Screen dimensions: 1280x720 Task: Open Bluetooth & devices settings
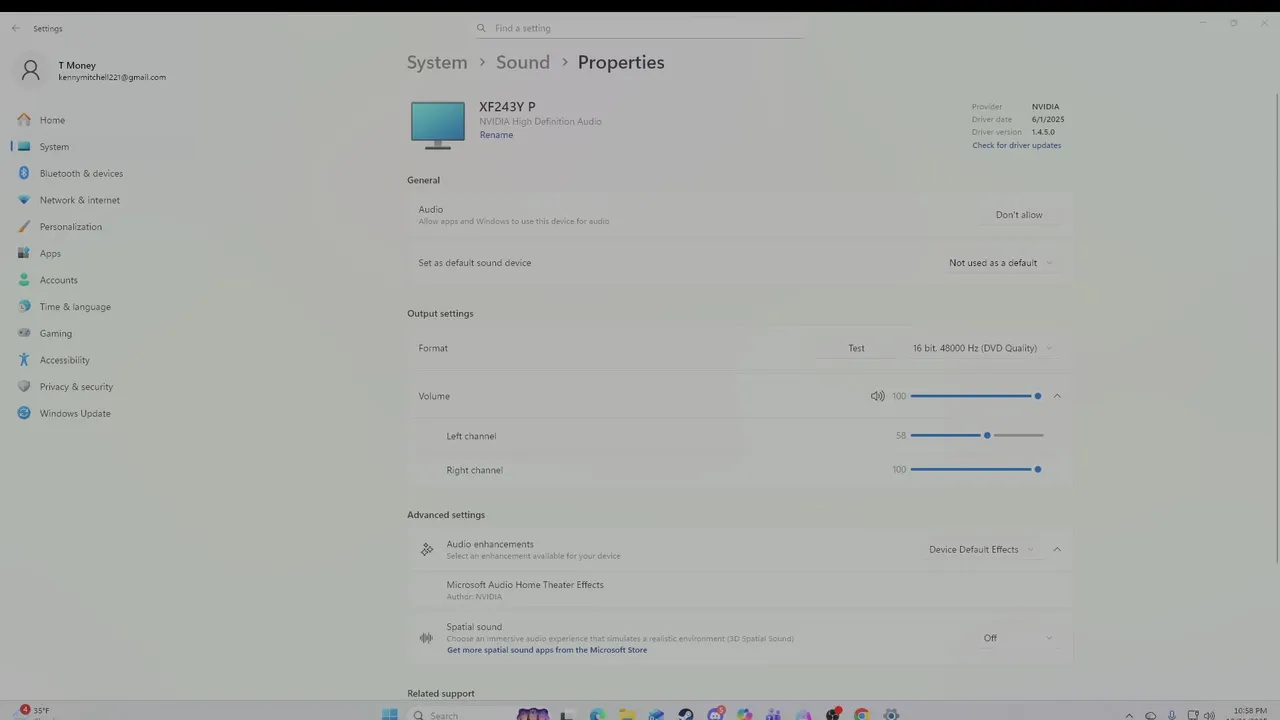81,173
